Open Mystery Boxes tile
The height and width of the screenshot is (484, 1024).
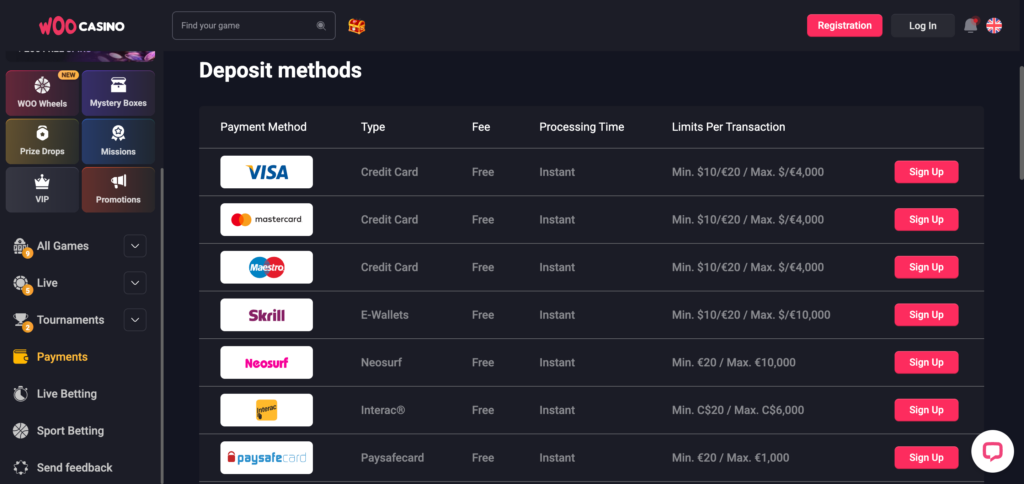pos(118,93)
